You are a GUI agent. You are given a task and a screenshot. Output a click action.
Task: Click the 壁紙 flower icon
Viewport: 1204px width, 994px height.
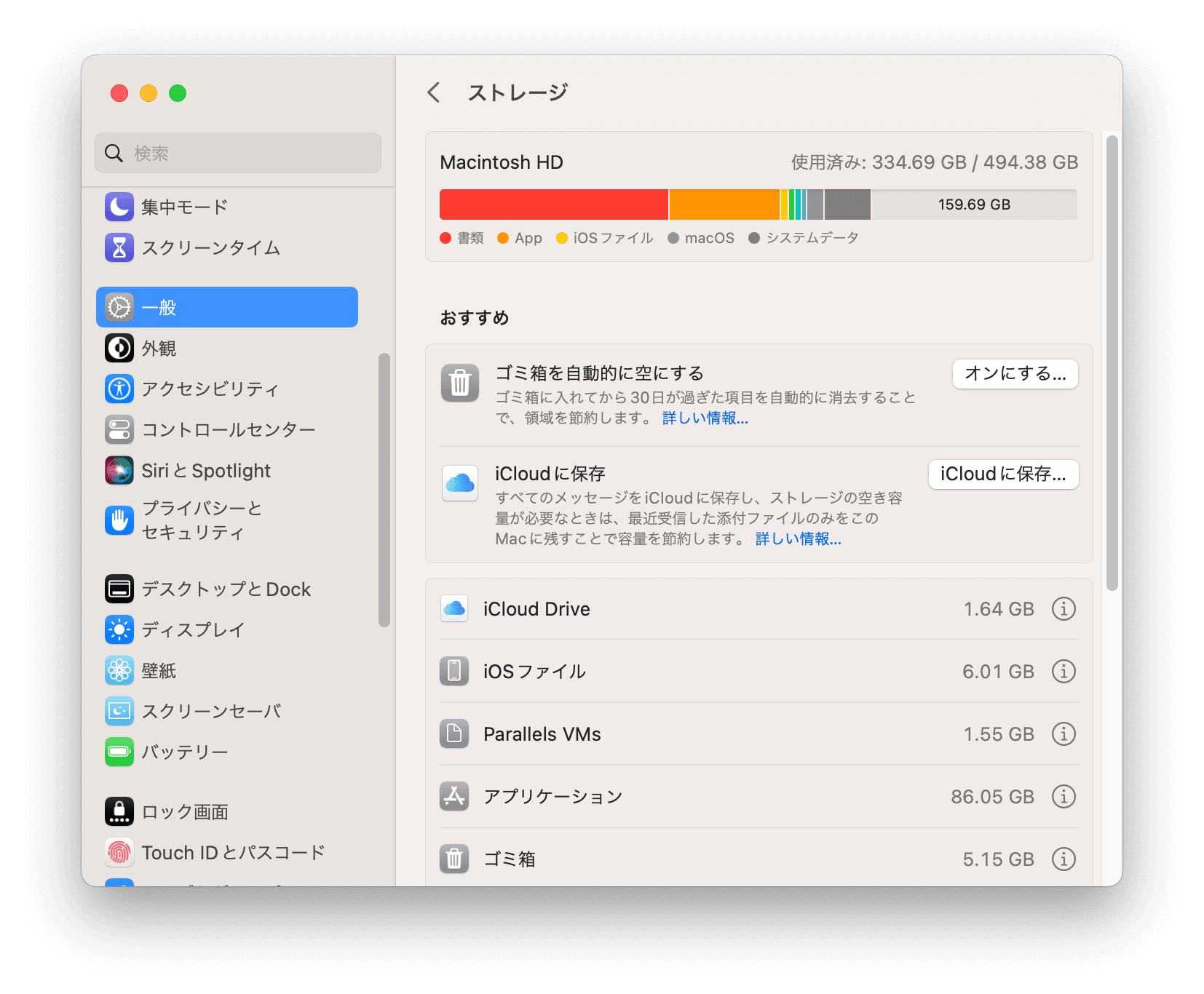119,670
